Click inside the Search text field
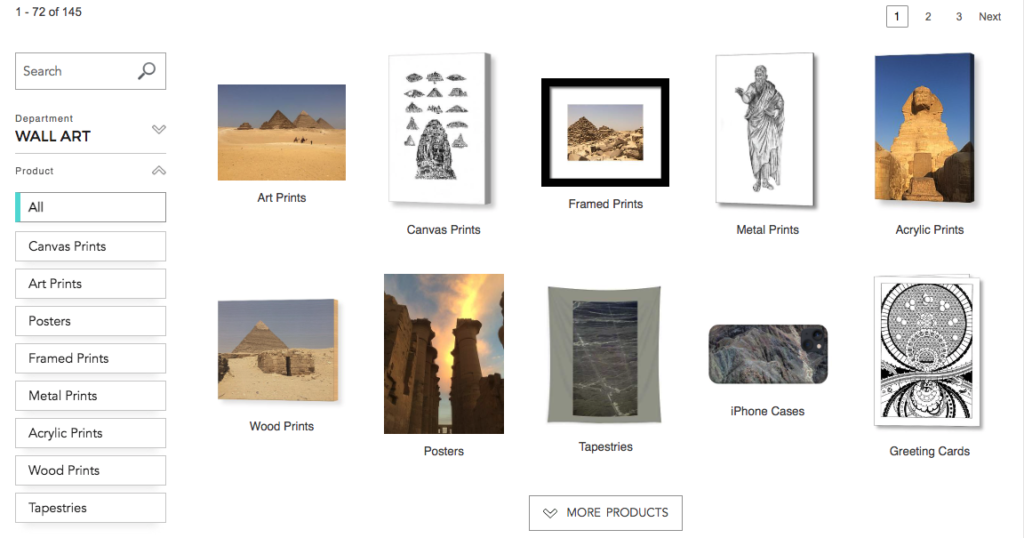Image resolution: width=1024 pixels, height=538 pixels. pos(77,71)
